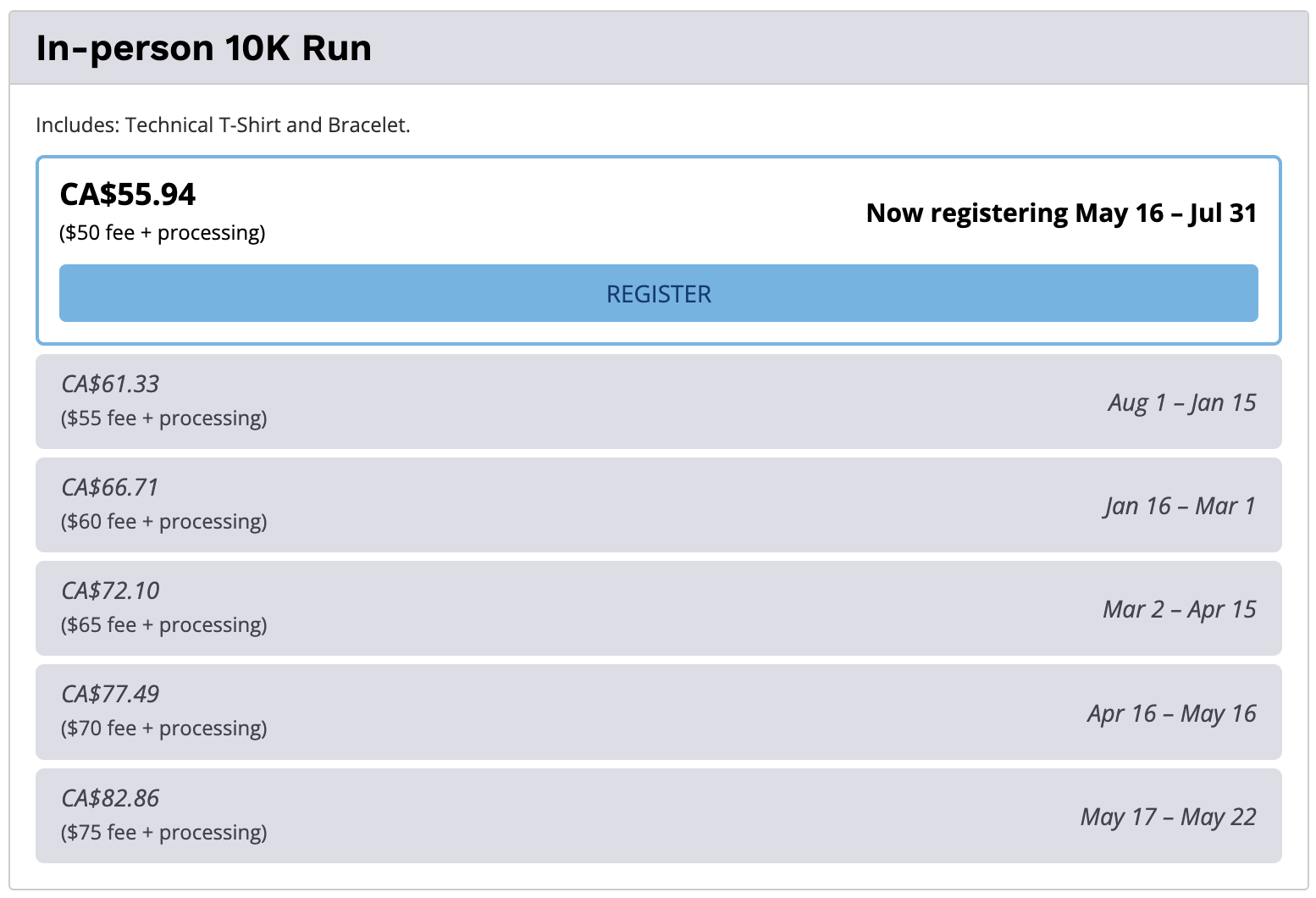
Task: Click the Apr 16 – May 16 date range
Action: [x=1172, y=713]
